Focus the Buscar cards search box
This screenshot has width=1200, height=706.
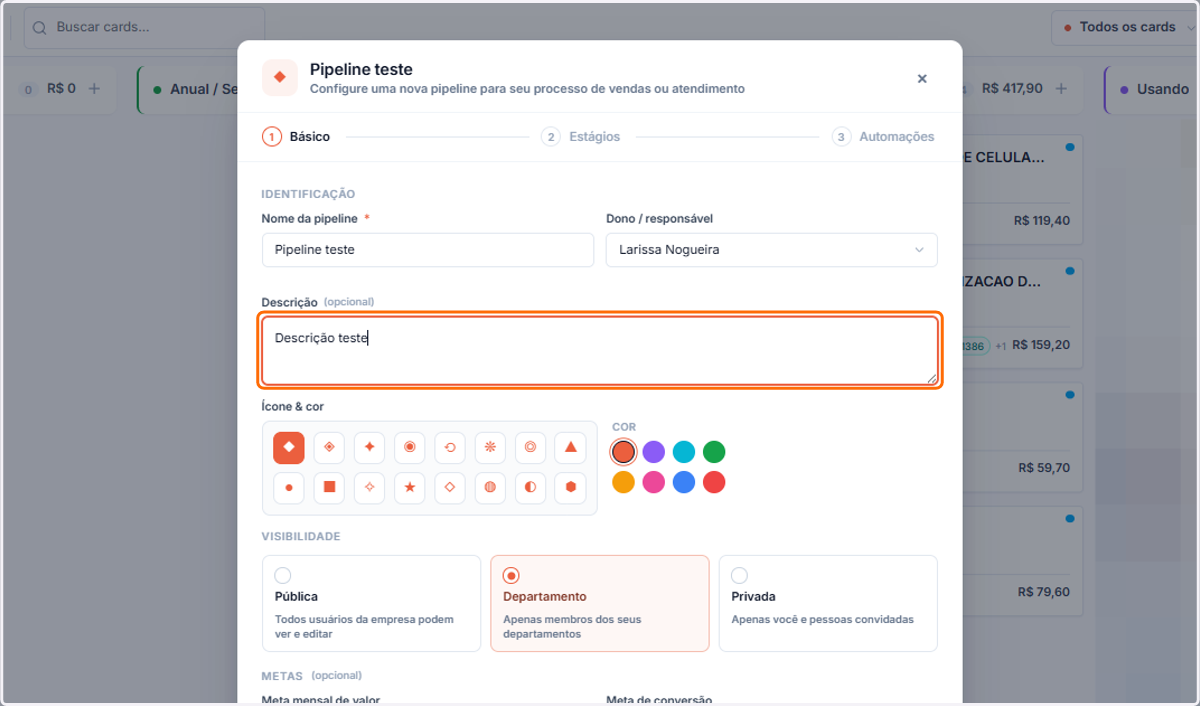(x=145, y=27)
